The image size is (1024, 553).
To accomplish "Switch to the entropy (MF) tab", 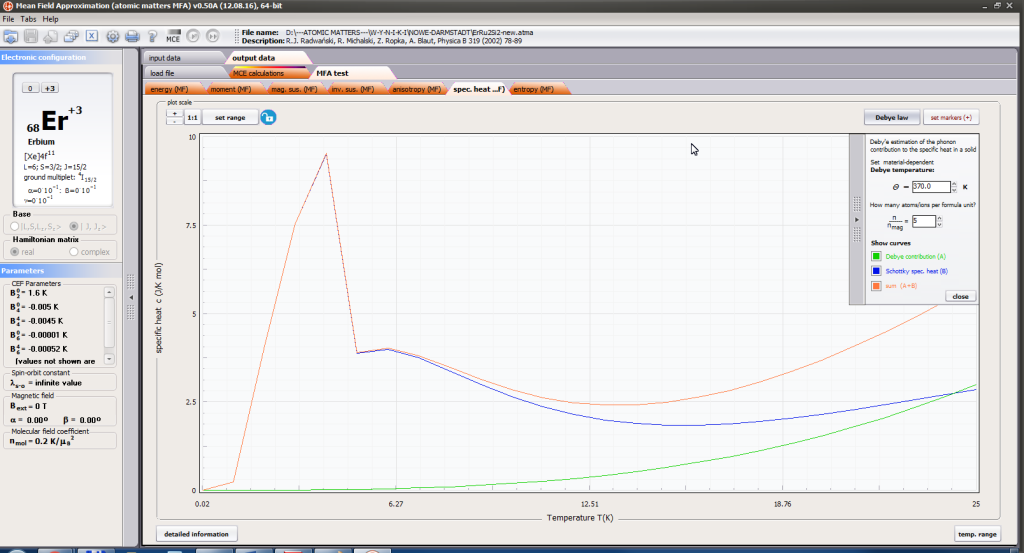I will (538, 90).
